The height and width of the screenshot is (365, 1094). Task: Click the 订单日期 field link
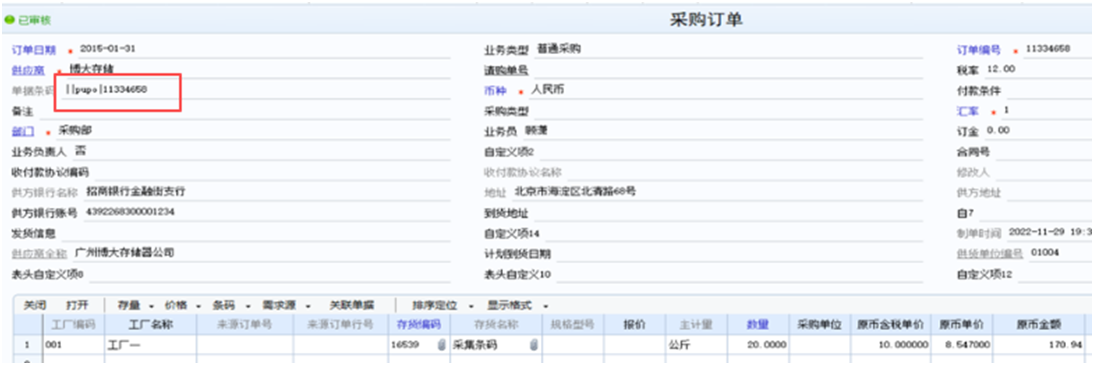[34, 50]
